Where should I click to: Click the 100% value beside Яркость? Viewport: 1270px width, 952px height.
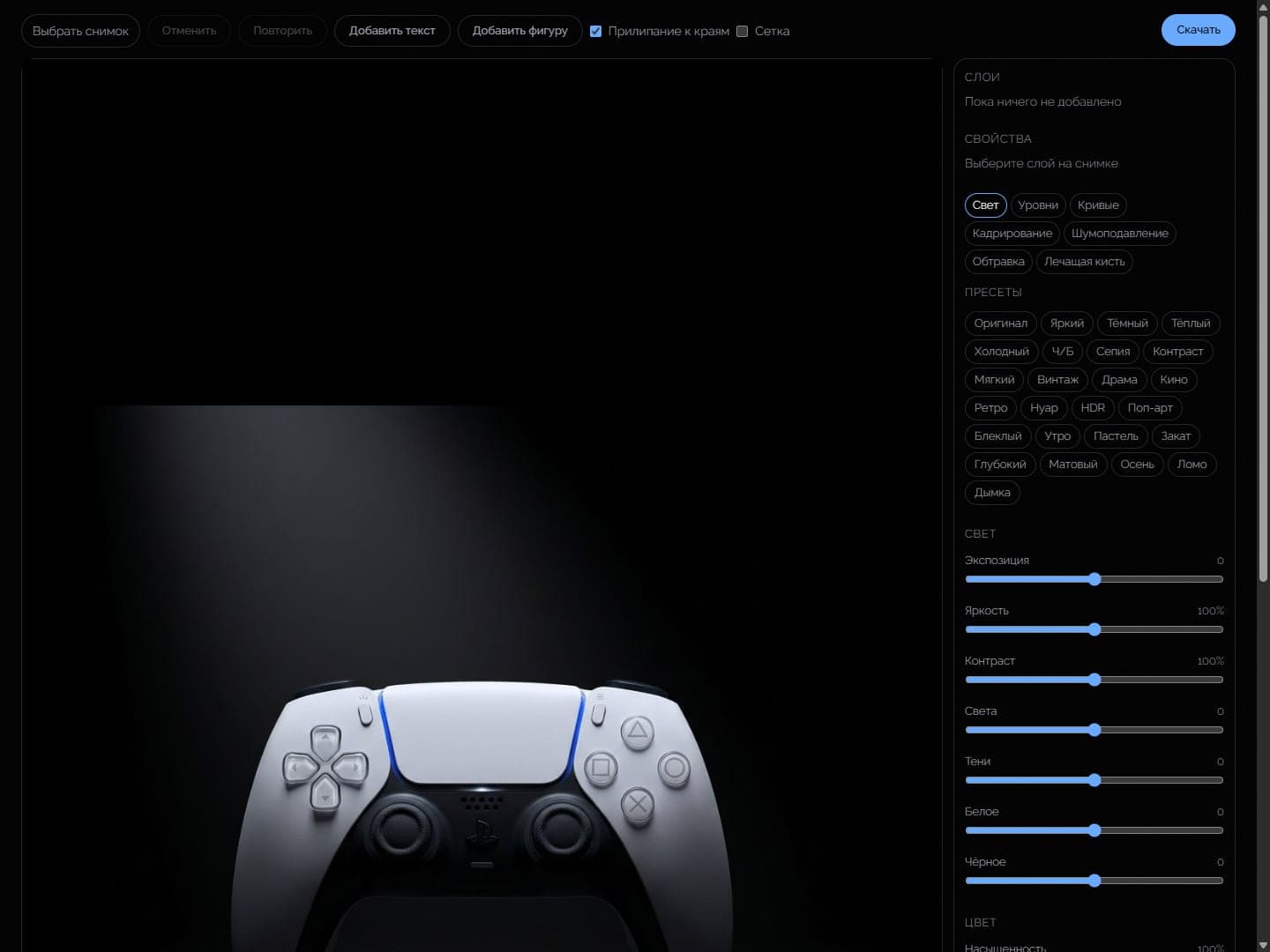(1210, 611)
